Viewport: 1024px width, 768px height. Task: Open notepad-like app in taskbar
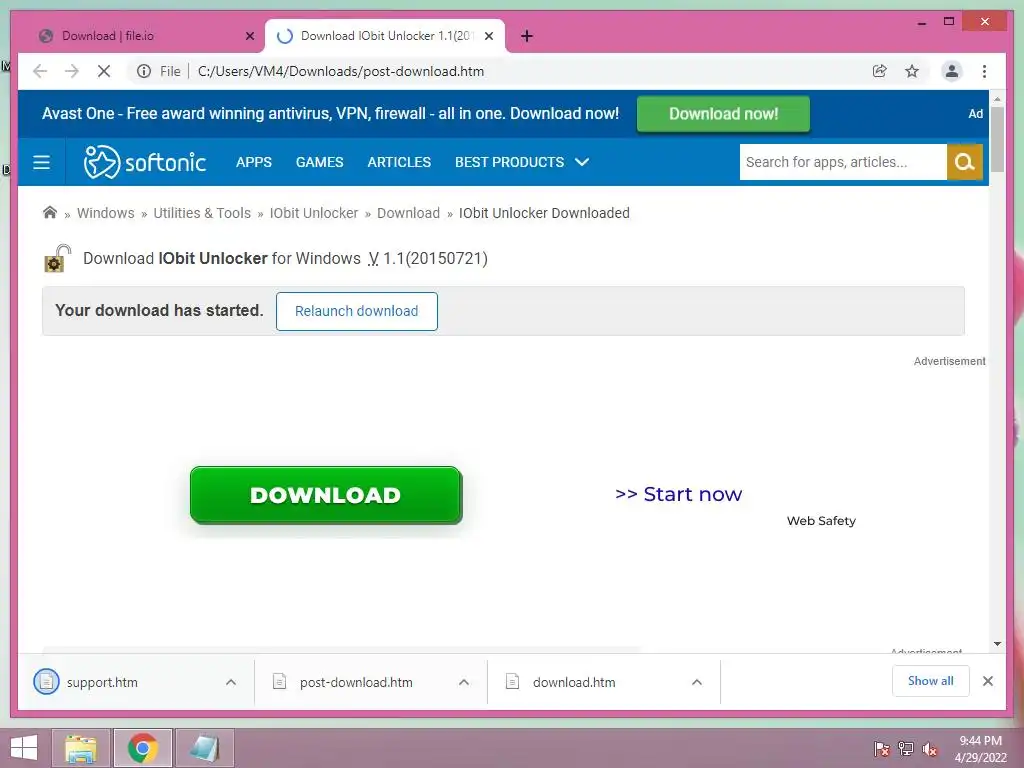coord(204,748)
